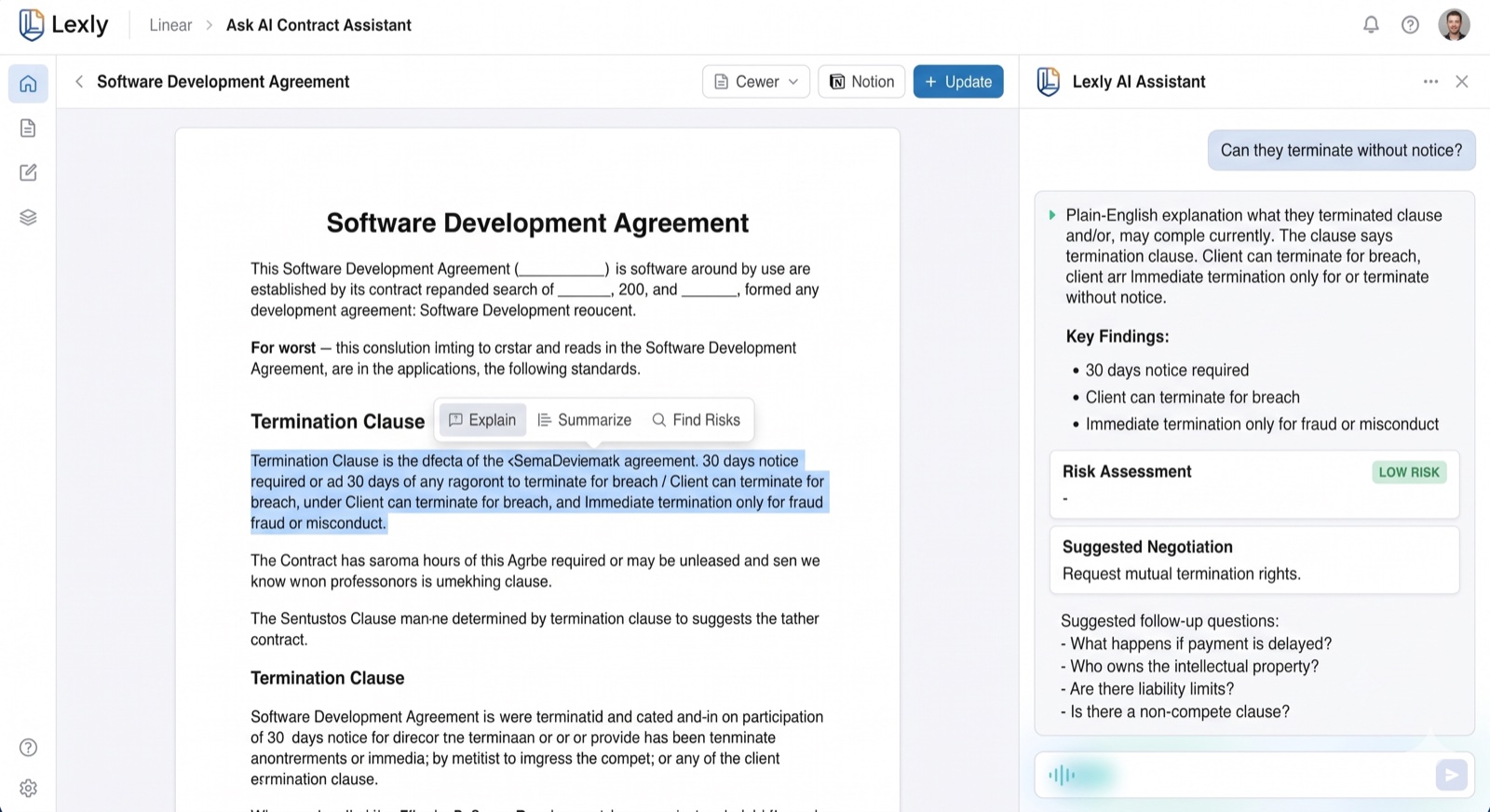Open the sidebar help circle icon

(28, 748)
